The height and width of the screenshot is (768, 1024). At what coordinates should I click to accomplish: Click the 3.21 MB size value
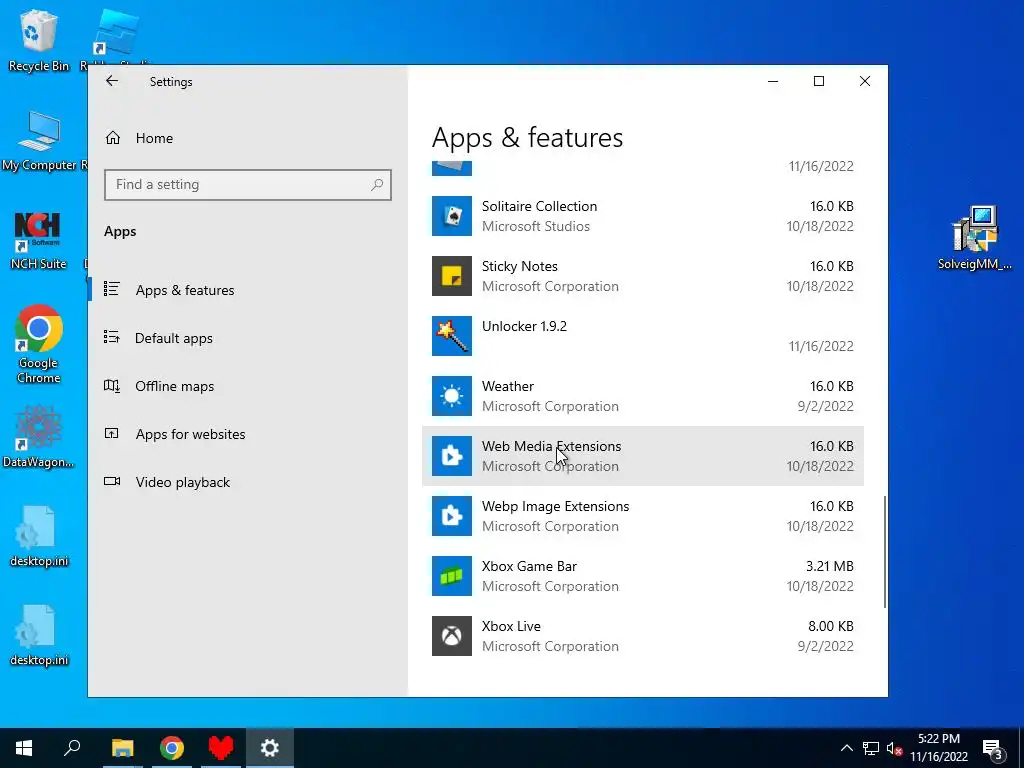click(829, 566)
